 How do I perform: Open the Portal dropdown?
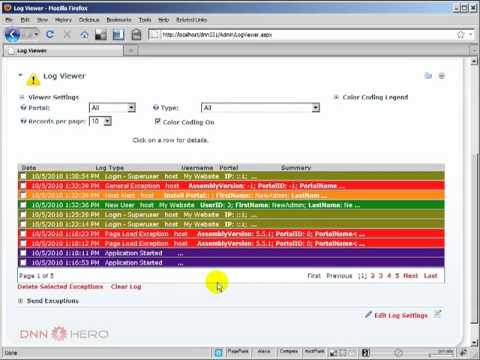click(112, 108)
